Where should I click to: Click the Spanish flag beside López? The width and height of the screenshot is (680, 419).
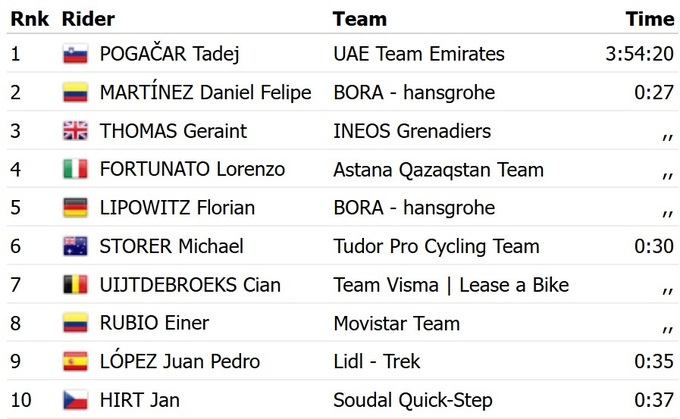75,362
